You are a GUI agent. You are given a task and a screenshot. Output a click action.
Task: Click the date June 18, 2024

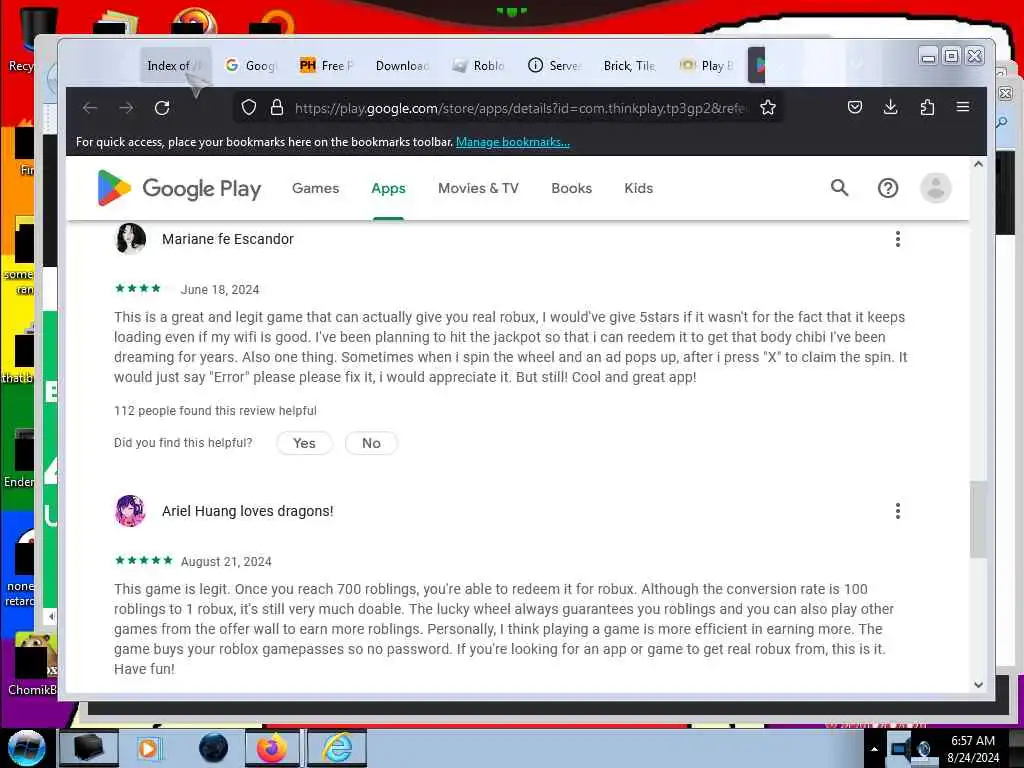(220, 289)
